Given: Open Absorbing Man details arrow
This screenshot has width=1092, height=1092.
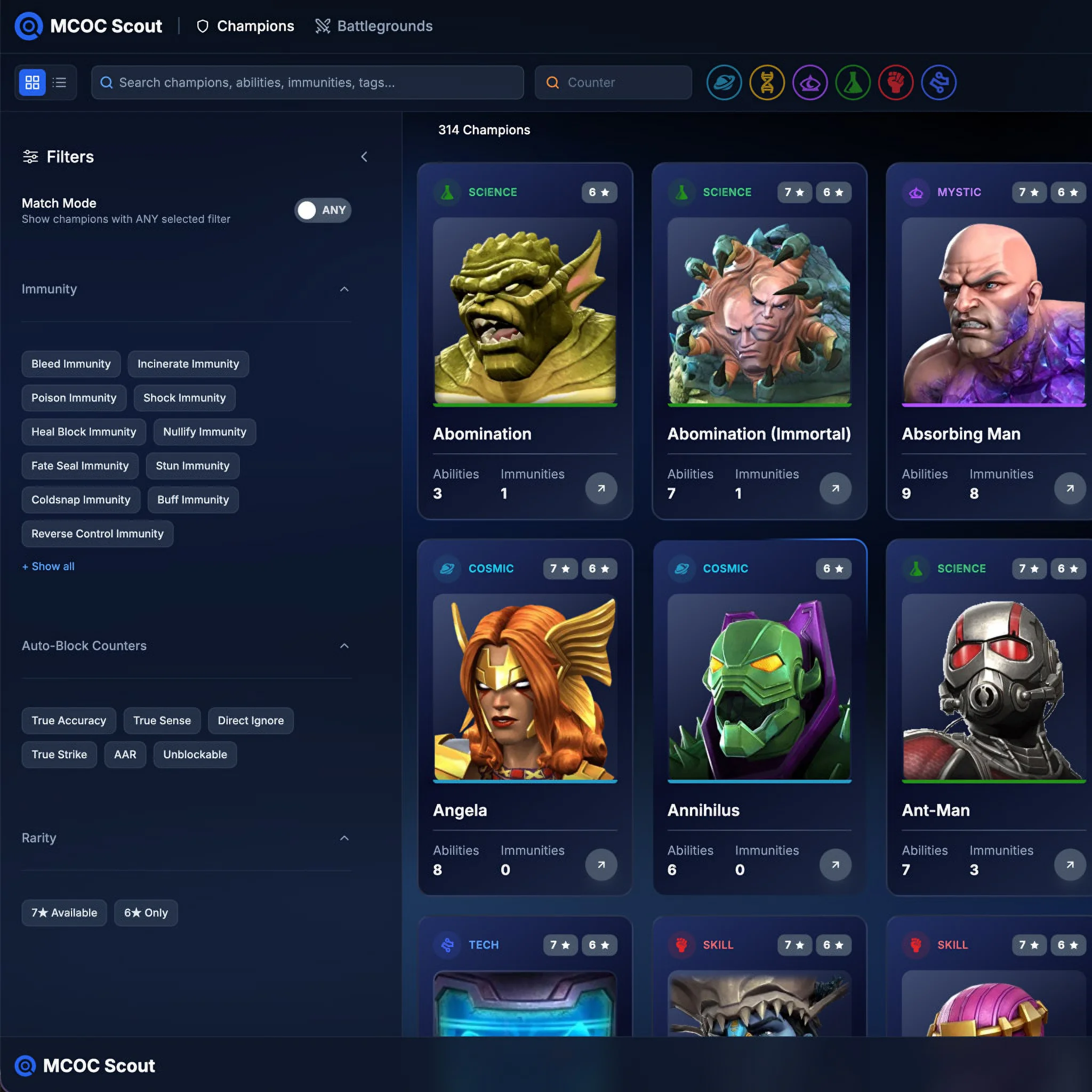Looking at the screenshot, I should point(1070,488).
